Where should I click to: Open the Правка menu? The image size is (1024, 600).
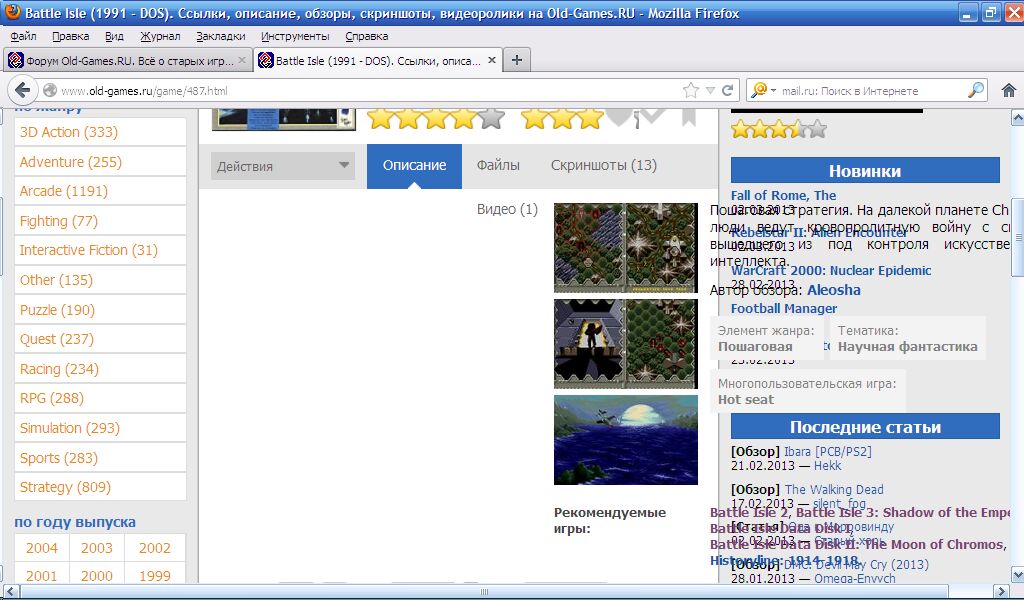71,36
